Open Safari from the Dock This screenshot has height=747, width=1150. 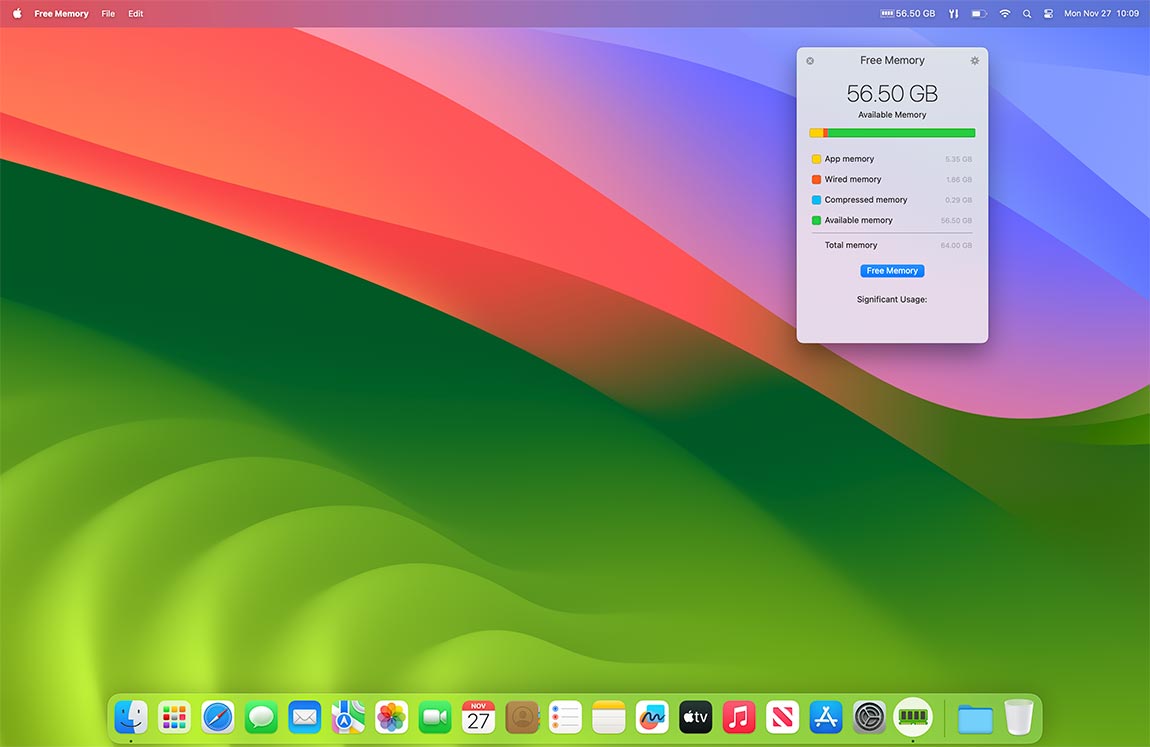click(217, 716)
